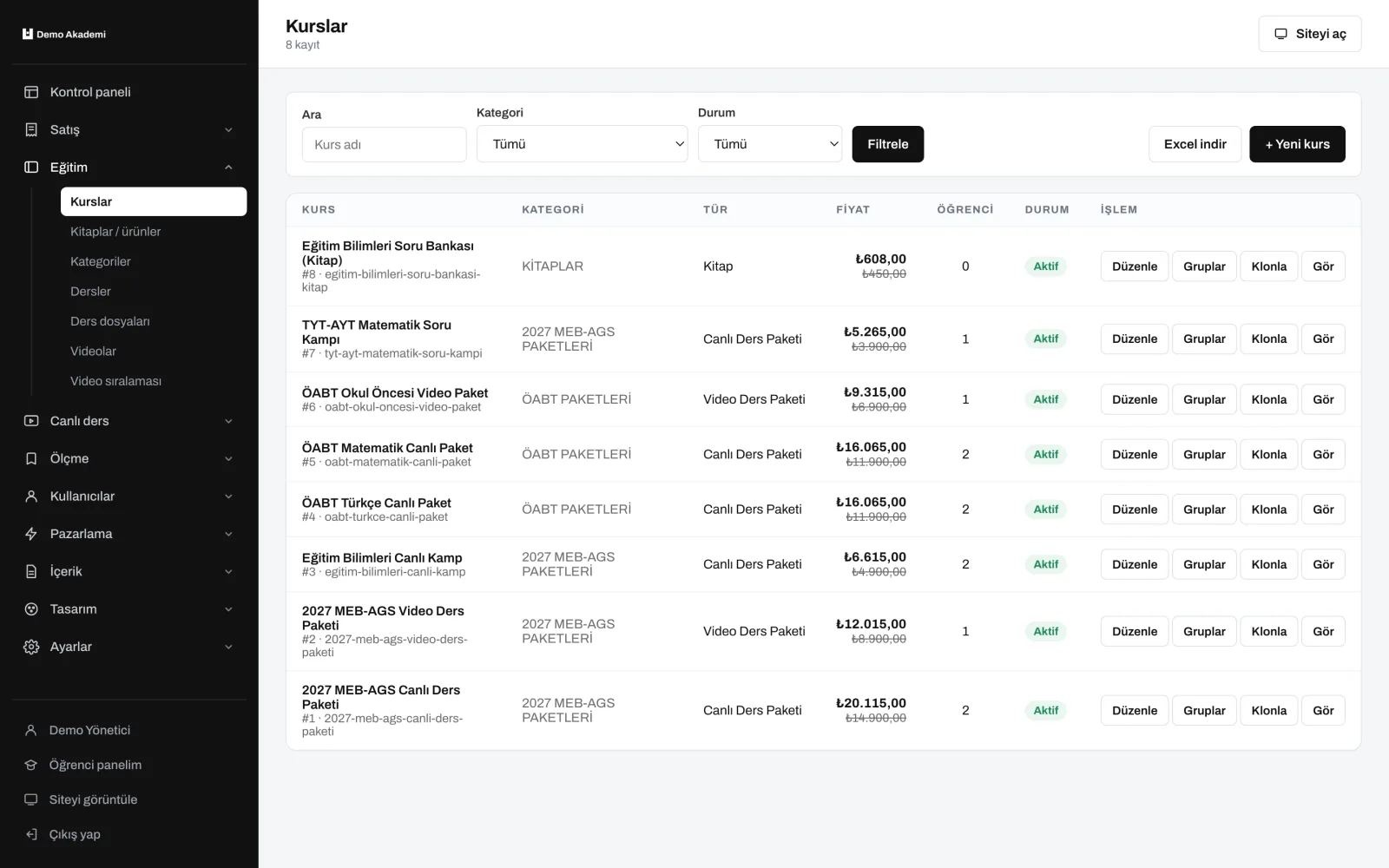
Task: Expand the Ayarlar chevron
Action: point(228,648)
